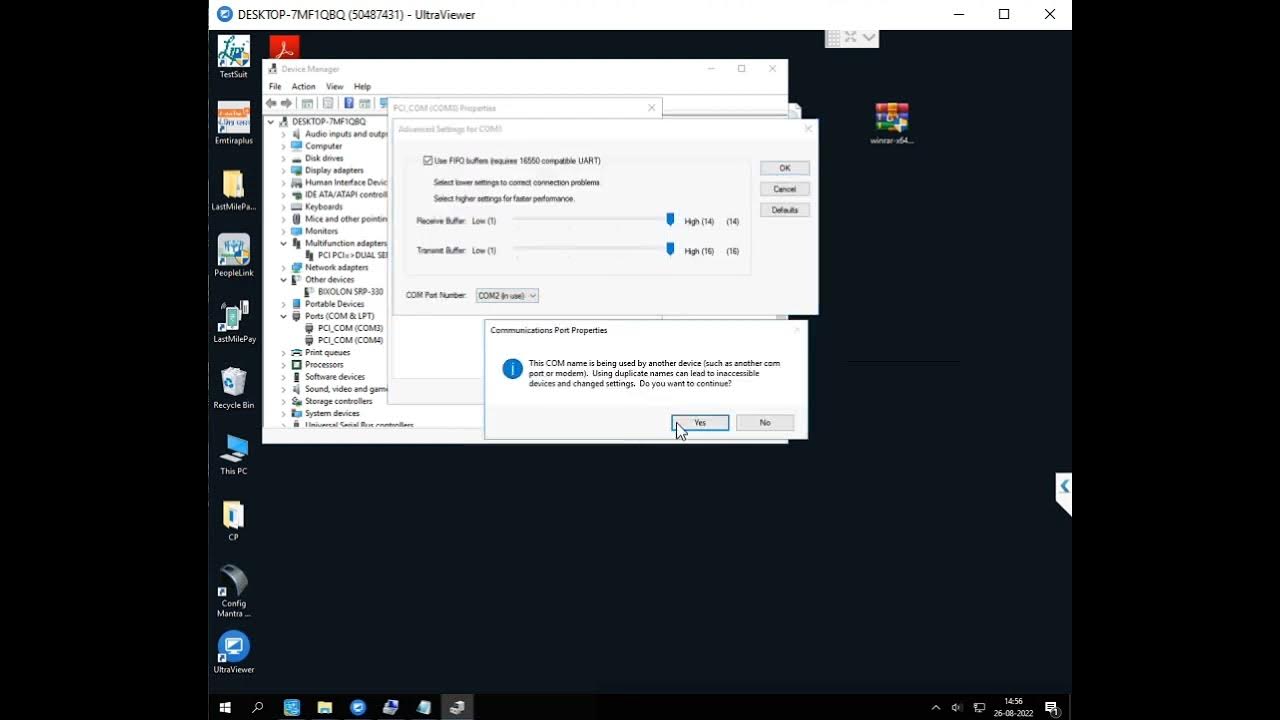This screenshot has height=720, width=1280.
Task: Confirm by clicking Yes in the dialog
Action: click(700, 423)
